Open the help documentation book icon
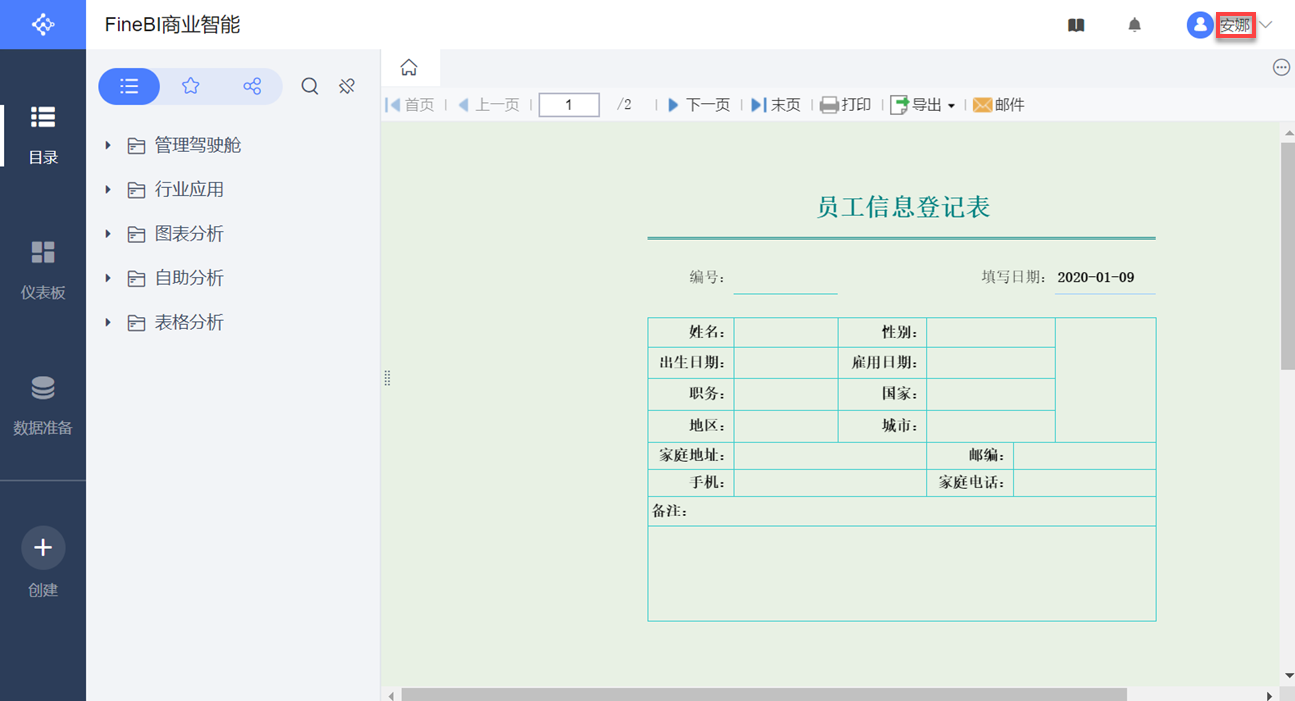 (1076, 25)
